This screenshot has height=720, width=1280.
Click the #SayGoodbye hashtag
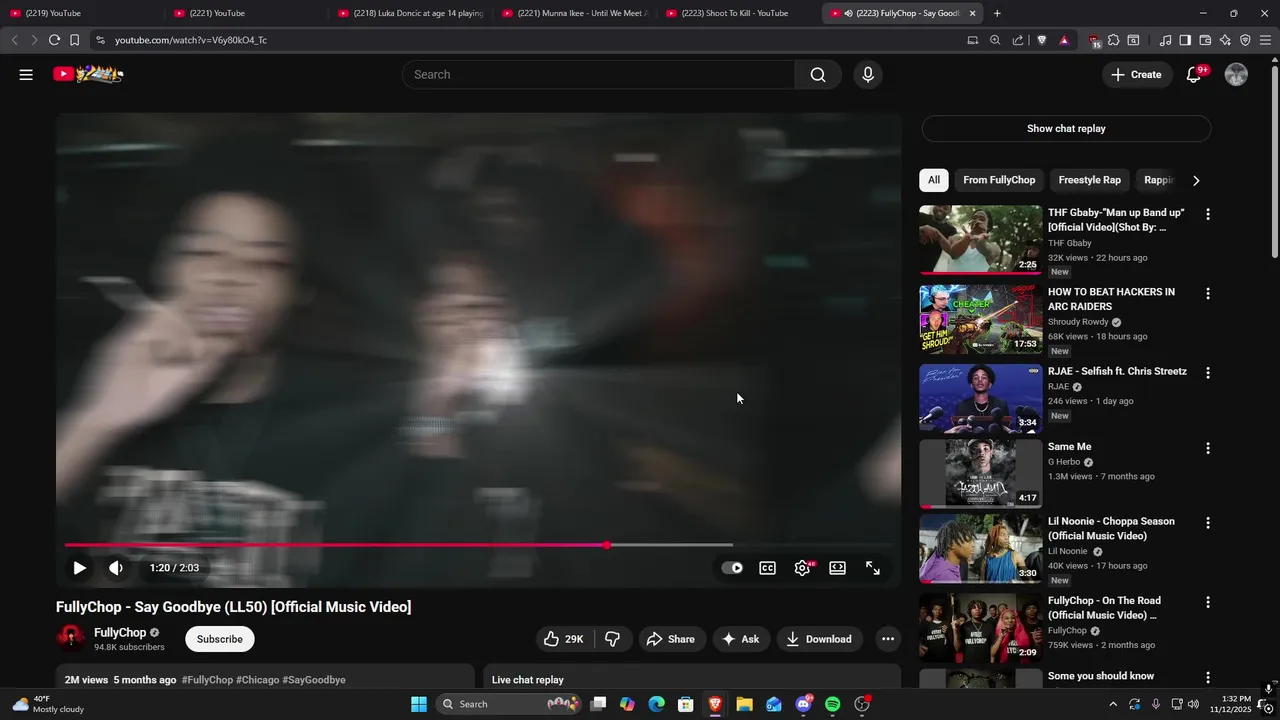tap(314, 680)
